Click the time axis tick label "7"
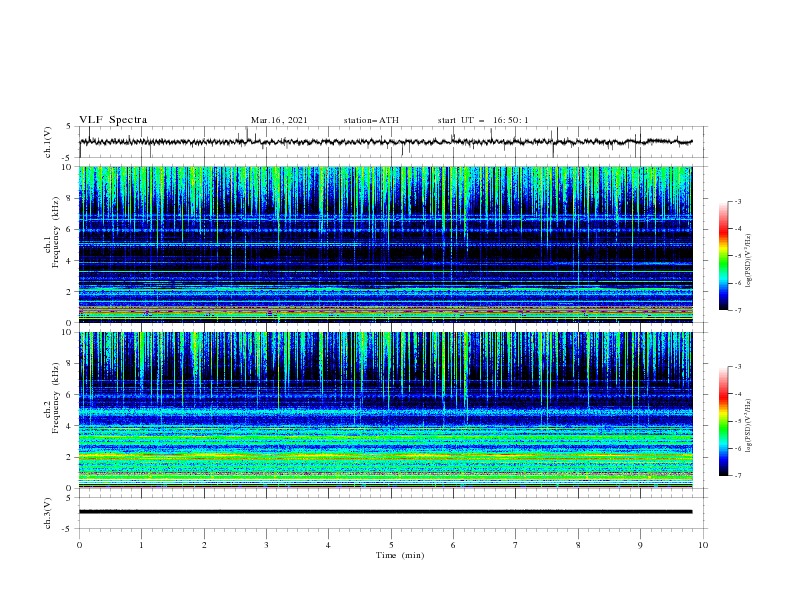The height and width of the screenshot is (612, 792). coord(516,545)
